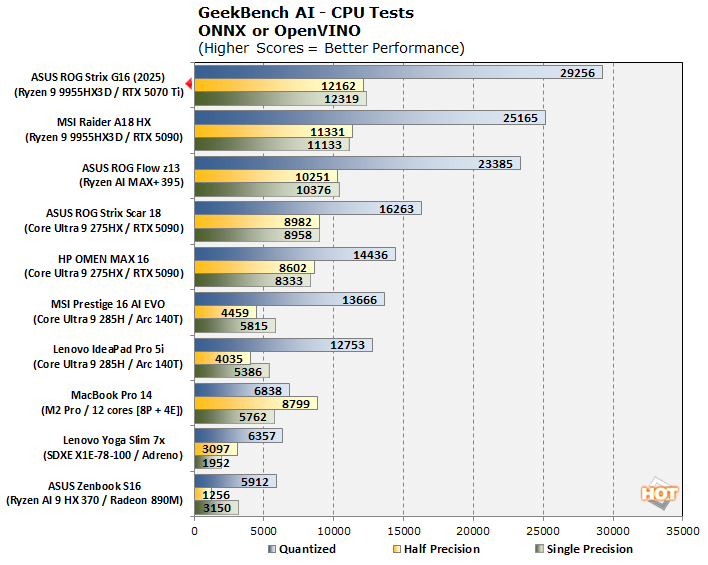This screenshot has width=708, height=565.
Task: Click the 4459 MSI Prestige value
Action: click(235, 313)
